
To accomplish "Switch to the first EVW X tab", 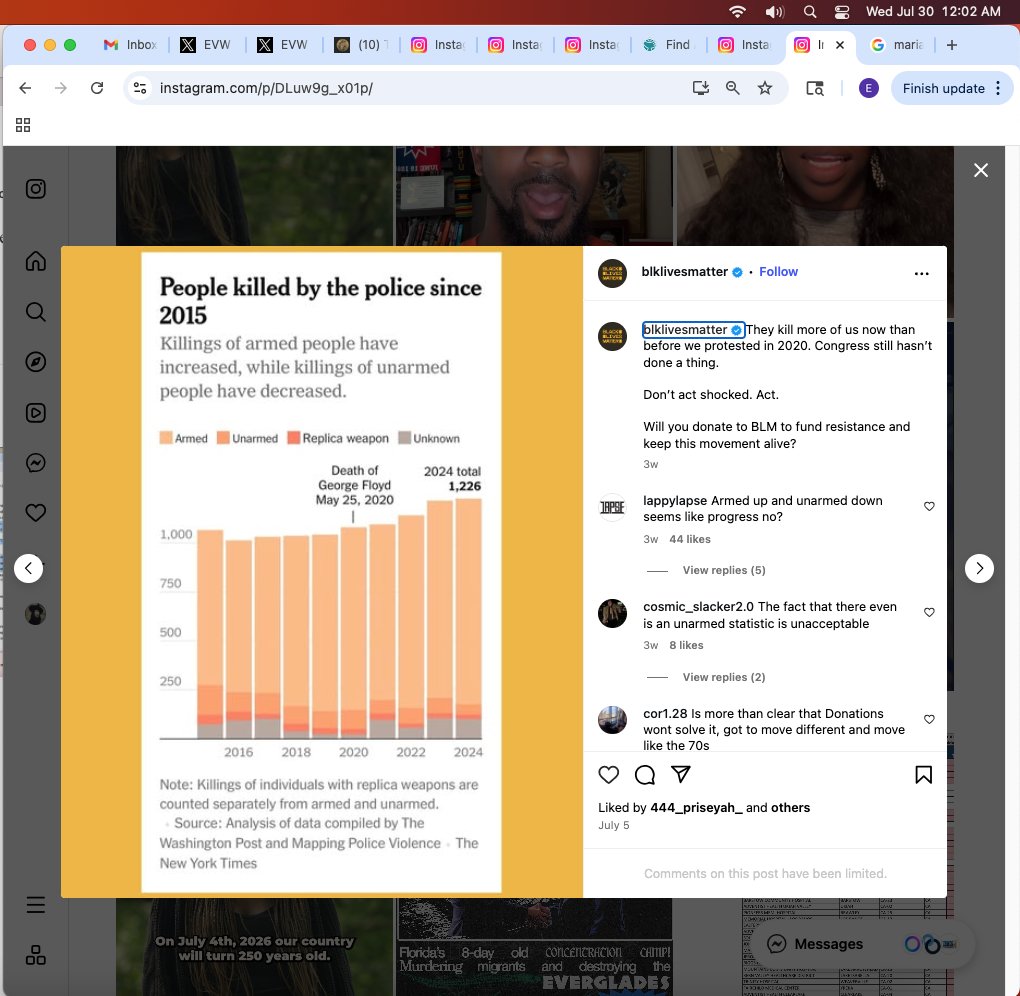I will (x=206, y=45).
